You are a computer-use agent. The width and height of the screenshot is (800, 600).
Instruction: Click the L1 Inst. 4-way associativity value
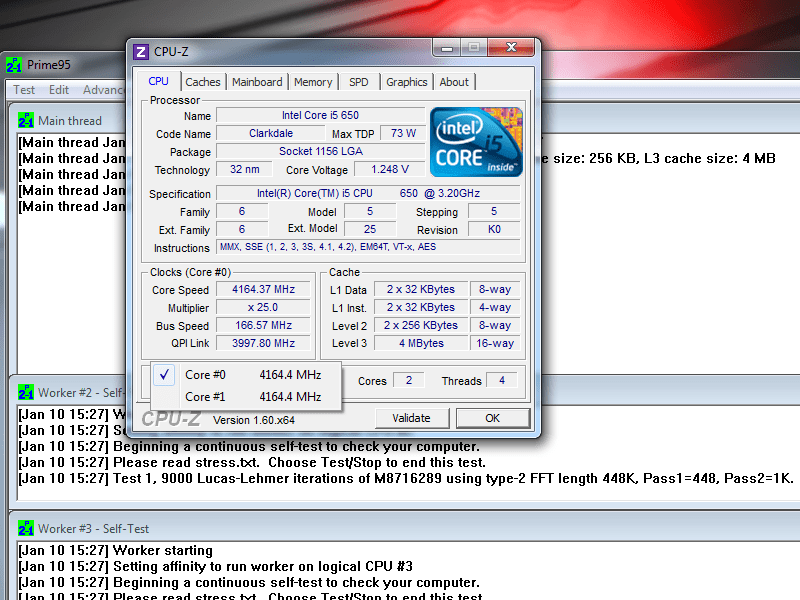[495, 308]
